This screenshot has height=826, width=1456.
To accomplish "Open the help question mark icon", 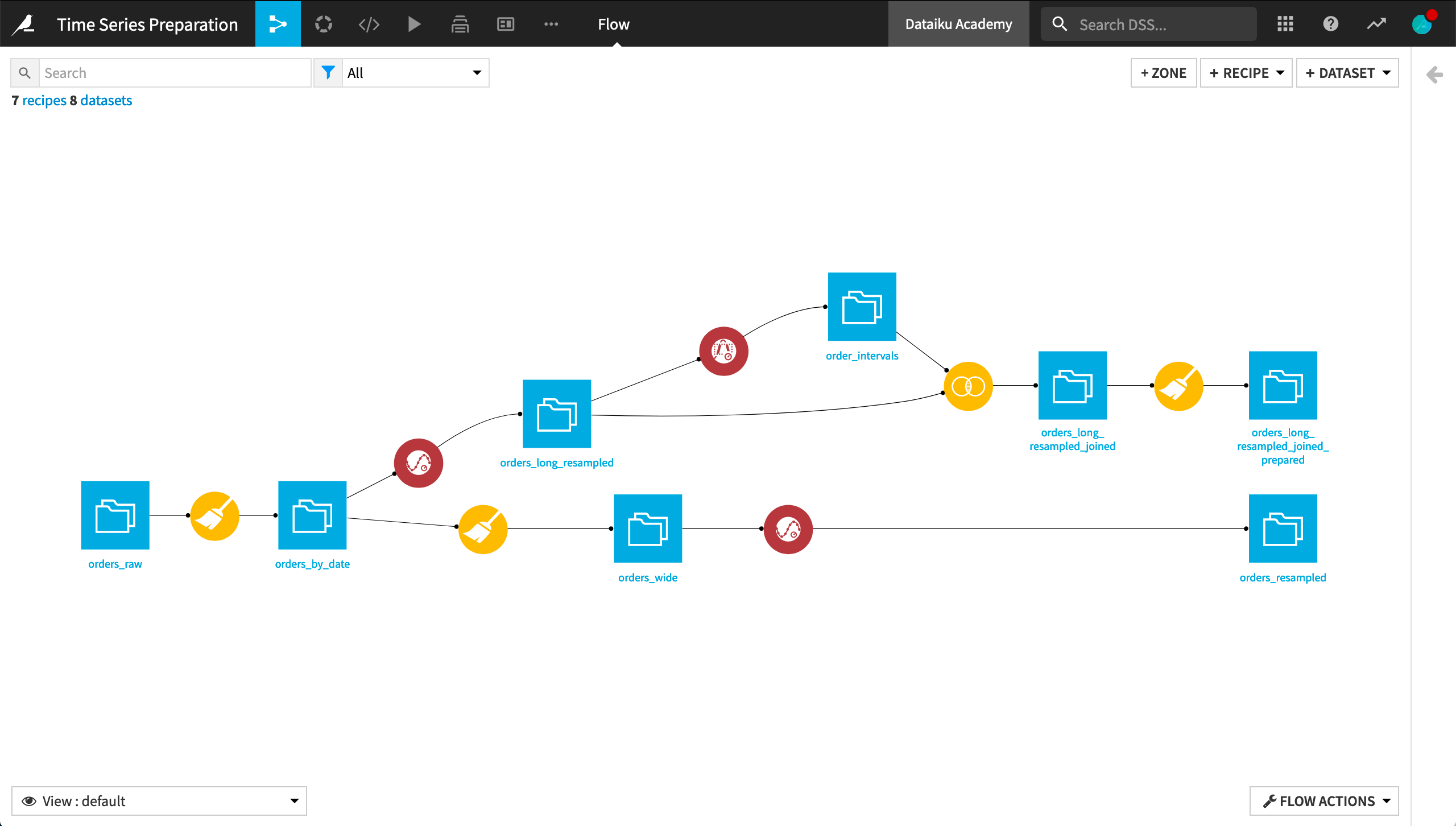I will coord(1330,24).
